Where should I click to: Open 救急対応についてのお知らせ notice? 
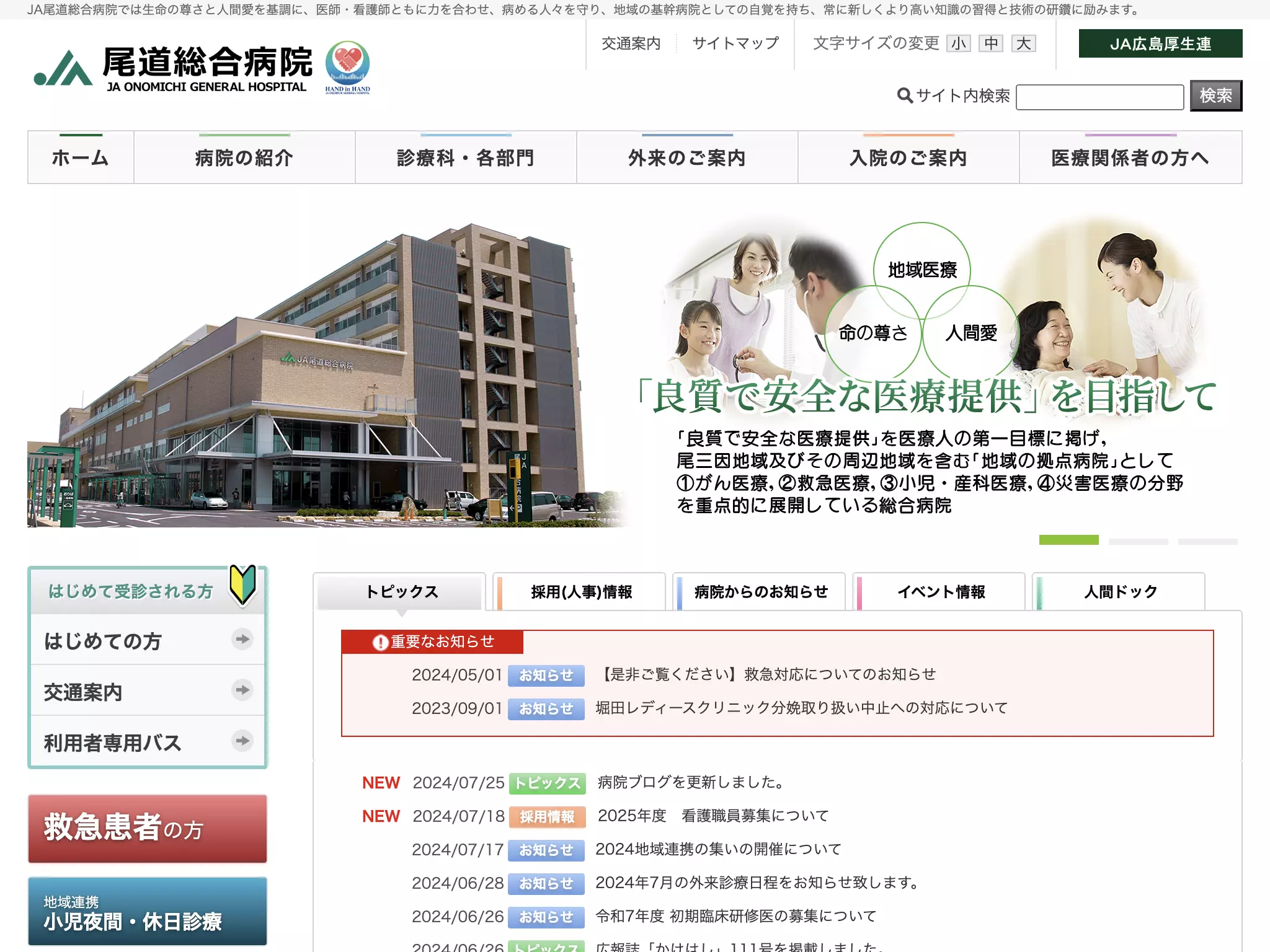pyautogui.click(x=767, y=674)
